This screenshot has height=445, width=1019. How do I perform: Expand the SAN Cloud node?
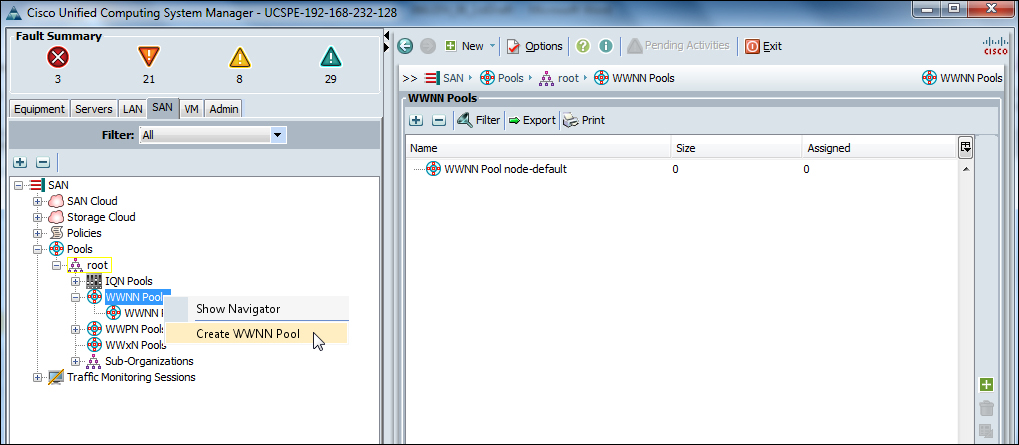click(38, 201)
